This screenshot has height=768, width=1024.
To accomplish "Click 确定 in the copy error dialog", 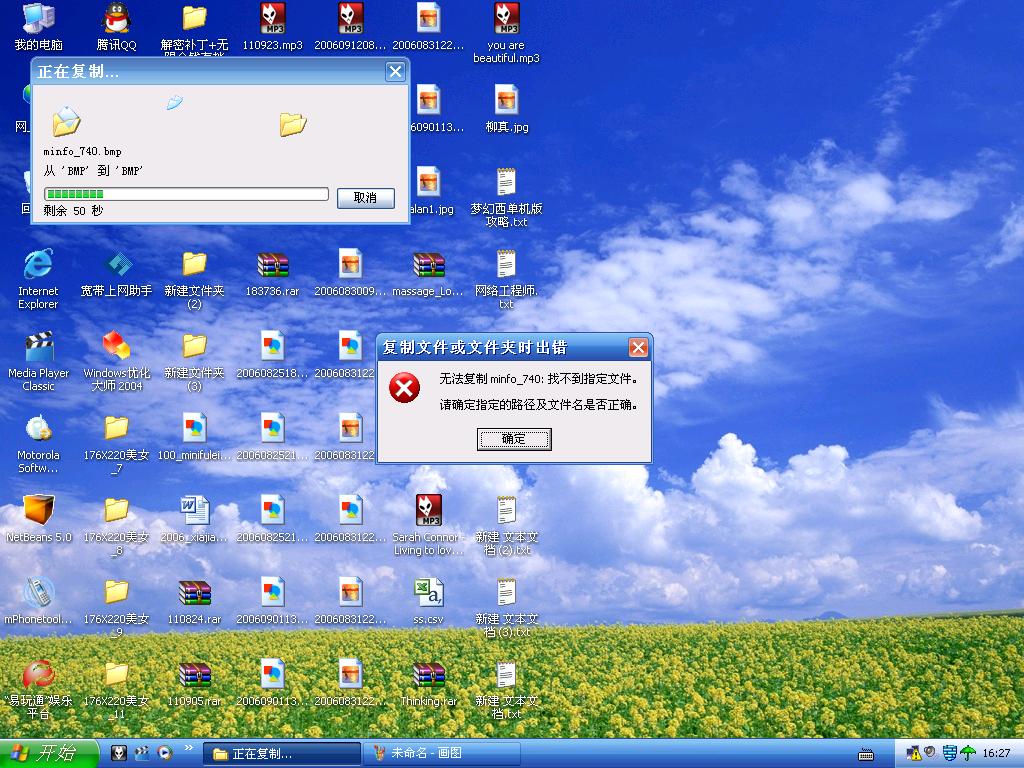I will tap(514, 439).
